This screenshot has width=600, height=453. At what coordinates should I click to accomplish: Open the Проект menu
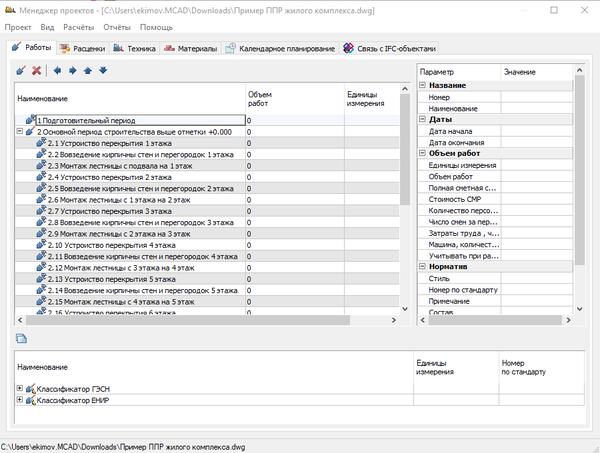(18, 27)
